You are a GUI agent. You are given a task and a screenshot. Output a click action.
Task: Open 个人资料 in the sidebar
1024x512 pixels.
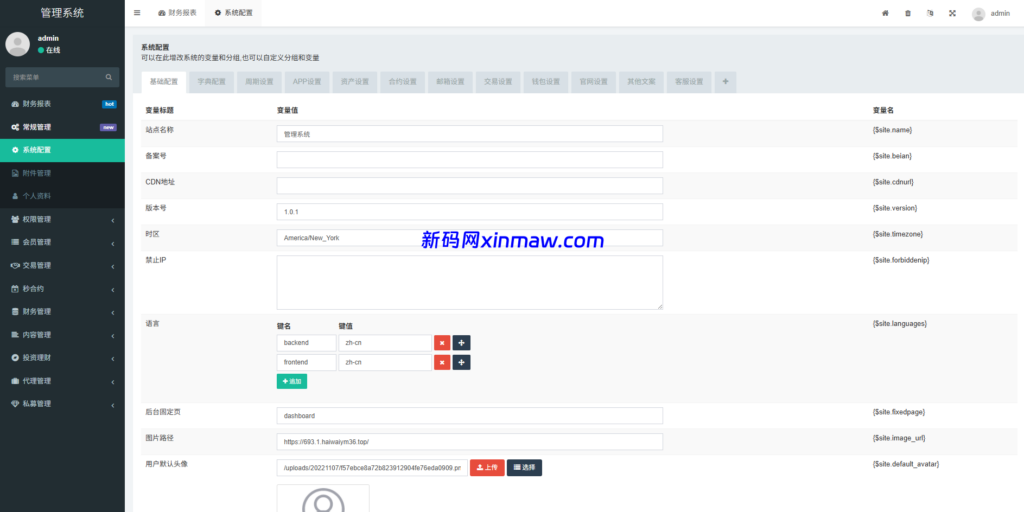point(62,196)
